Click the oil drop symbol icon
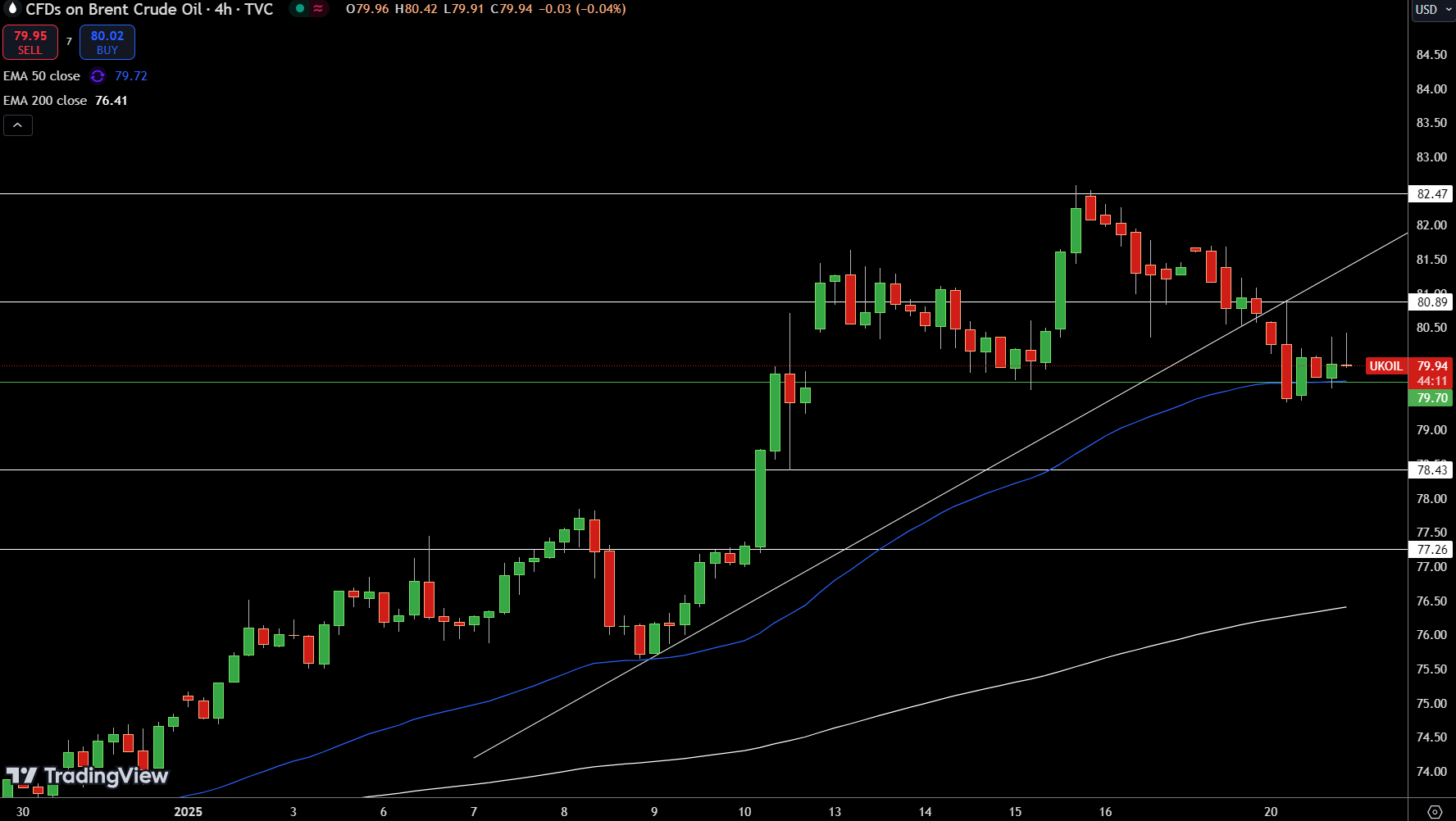This screenshot has width=1456, height=821. [11, 9]
